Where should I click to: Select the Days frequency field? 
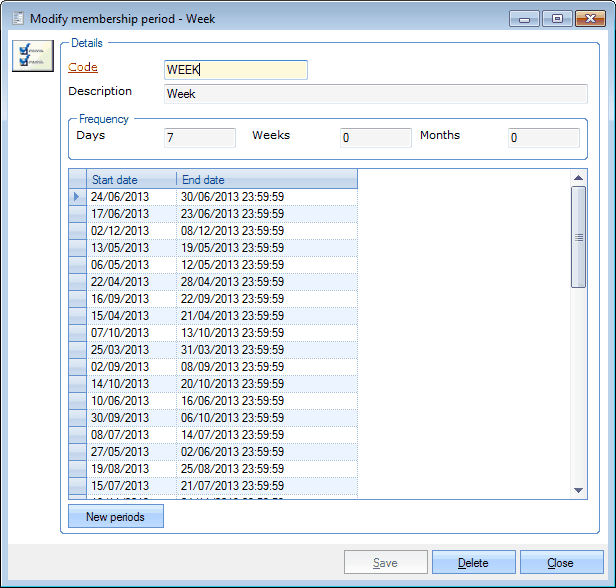pos(199,138)
